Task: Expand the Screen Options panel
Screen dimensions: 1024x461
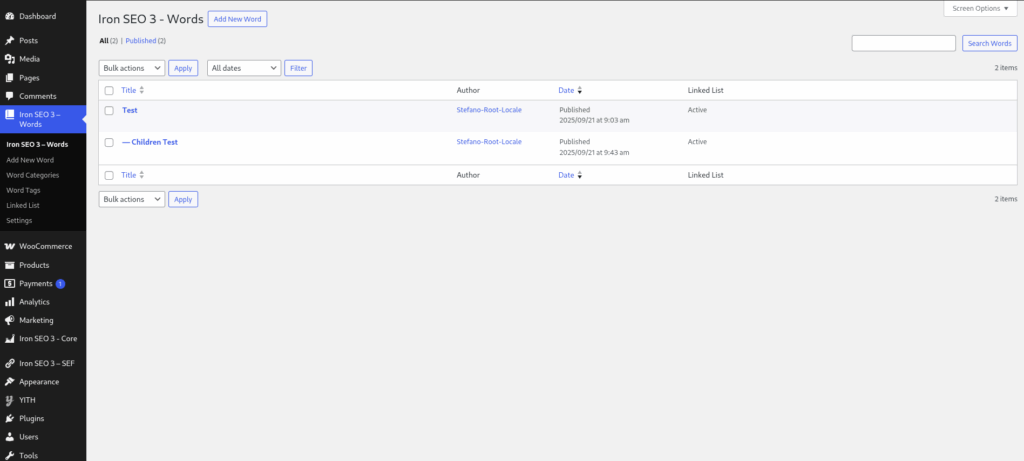Action: click(x=980, y=8)
